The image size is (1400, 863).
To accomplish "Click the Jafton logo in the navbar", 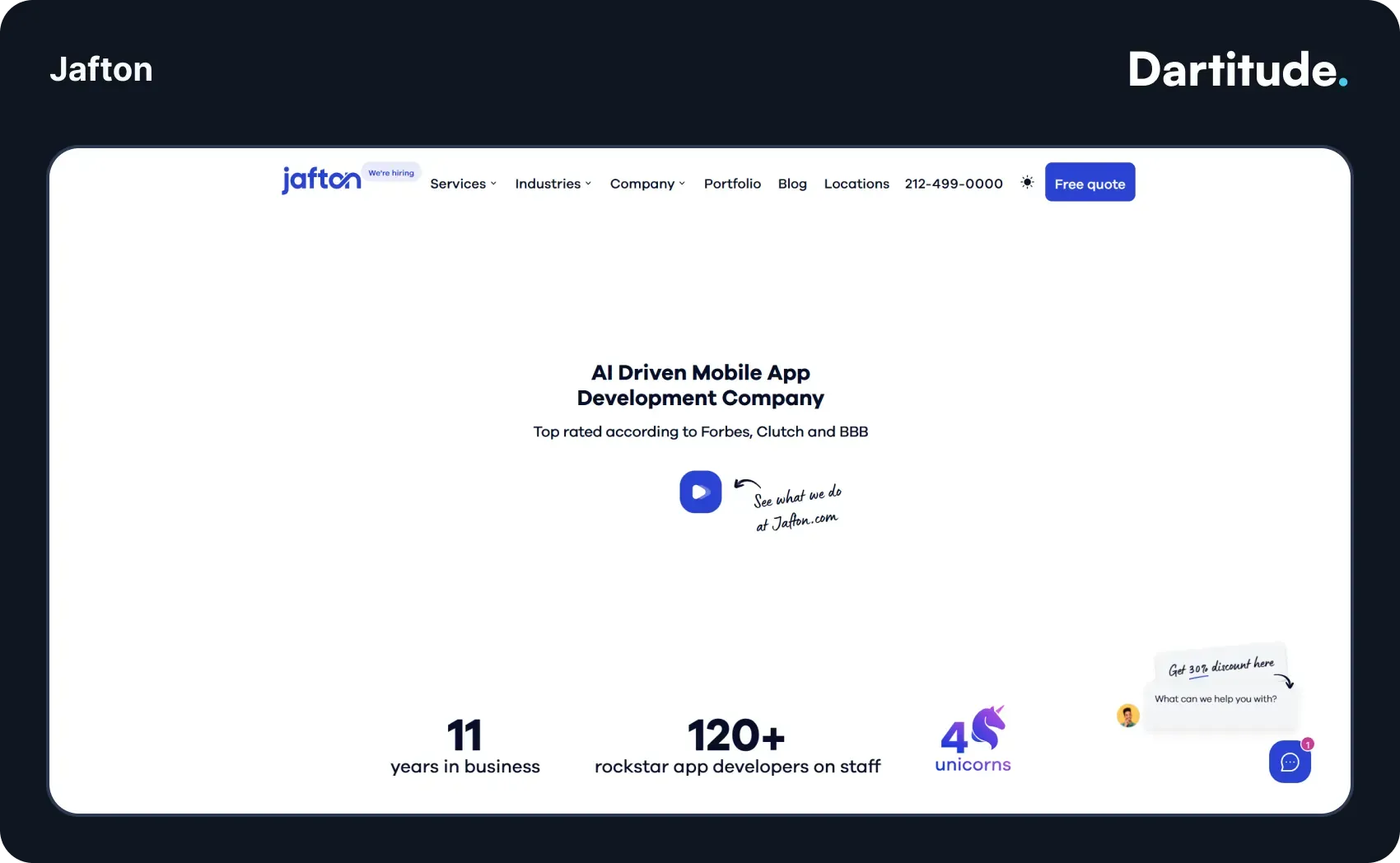I will [321, 180].
